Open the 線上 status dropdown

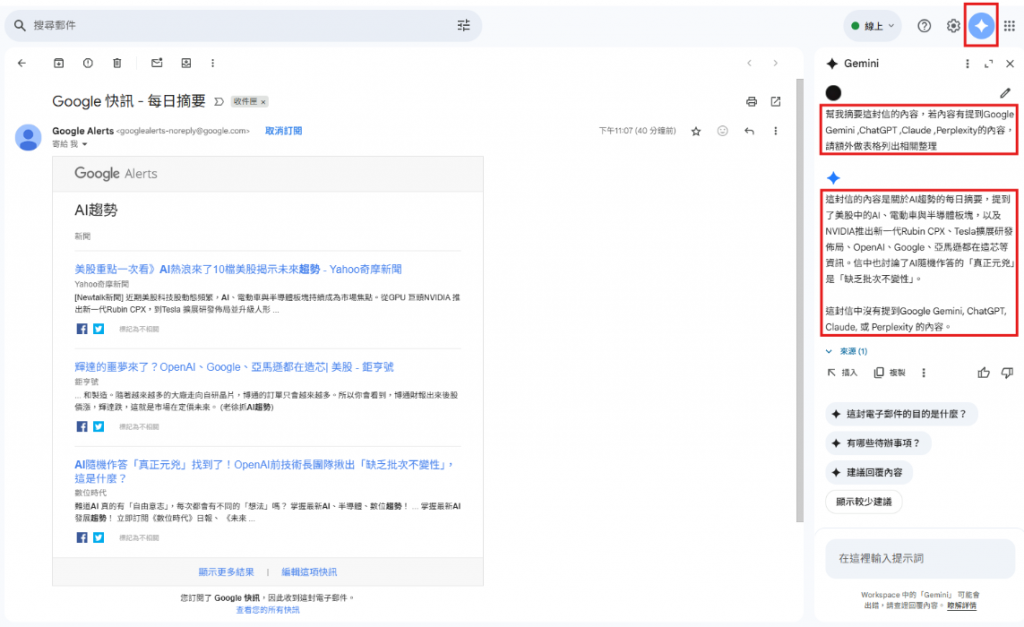pyautogui.click(x=872, y=26)
